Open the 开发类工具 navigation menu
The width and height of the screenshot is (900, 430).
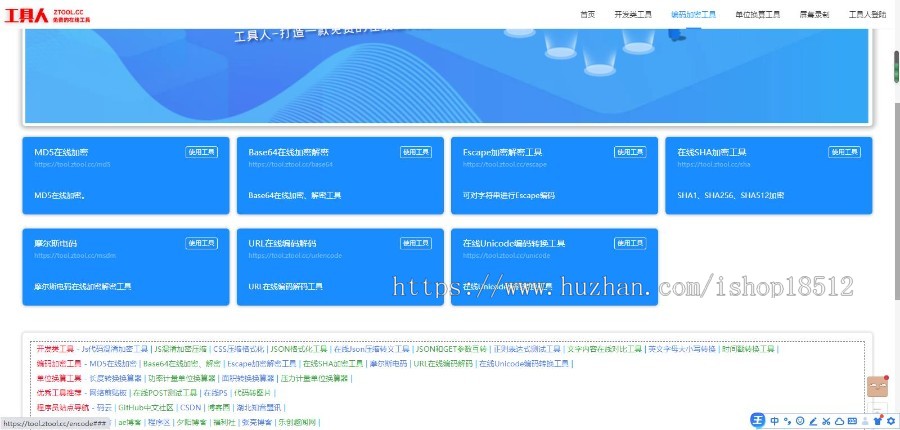coord(633,15)
